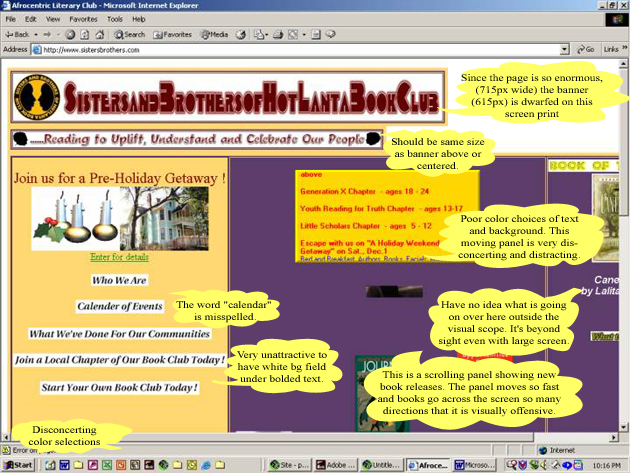
Task: Click the address bar URL field
Action: pyautogui.click(x=301, y=50)
